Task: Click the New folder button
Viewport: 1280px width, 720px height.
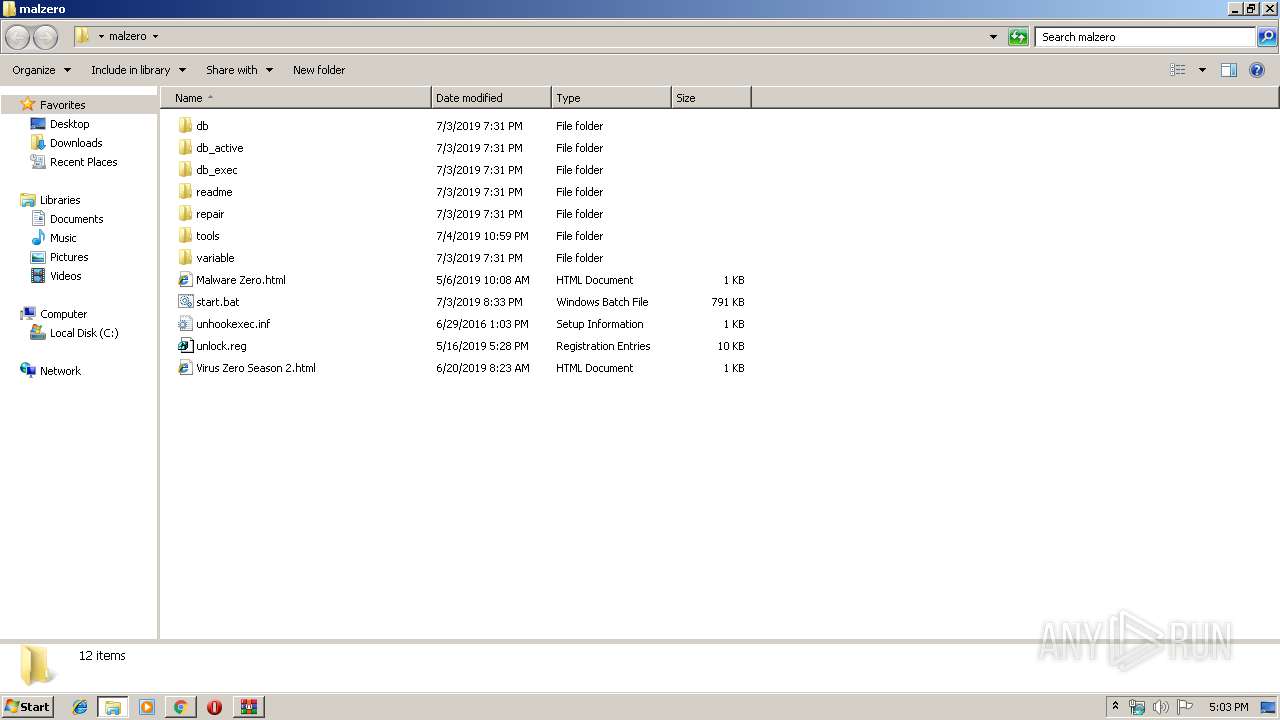Action: [x=319, y=70]
